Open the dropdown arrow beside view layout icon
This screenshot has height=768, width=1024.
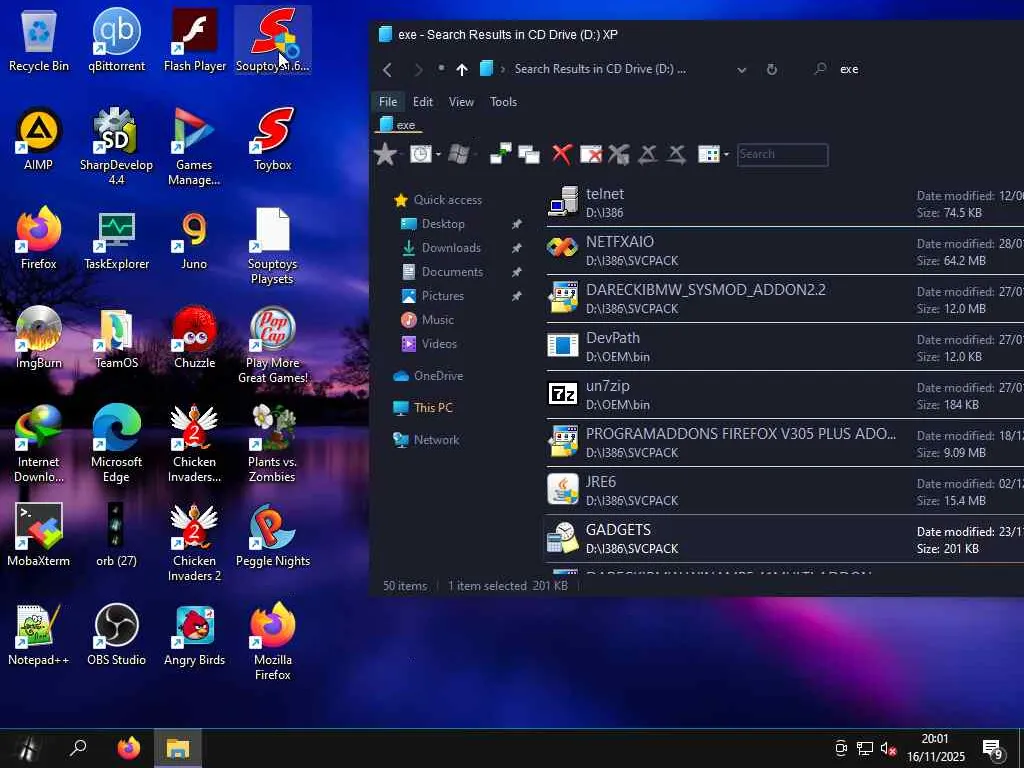[x=726, y=155]
